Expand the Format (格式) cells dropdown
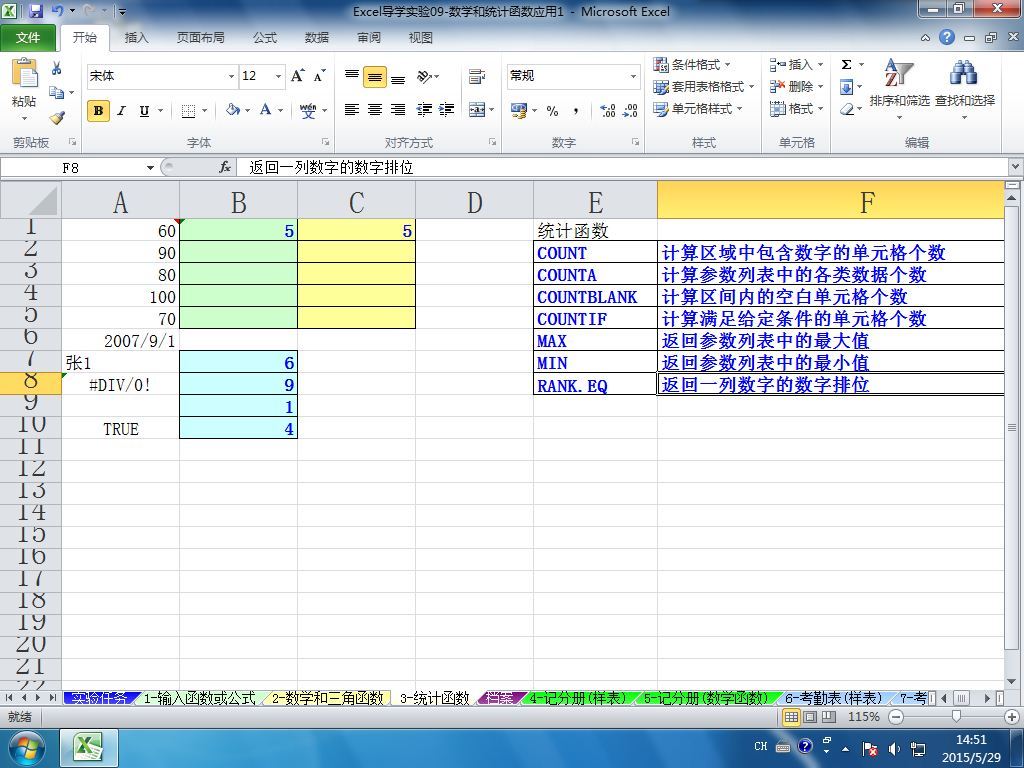Image resolution: width=1024 pixels, height=768 pixels. [820, 108]
